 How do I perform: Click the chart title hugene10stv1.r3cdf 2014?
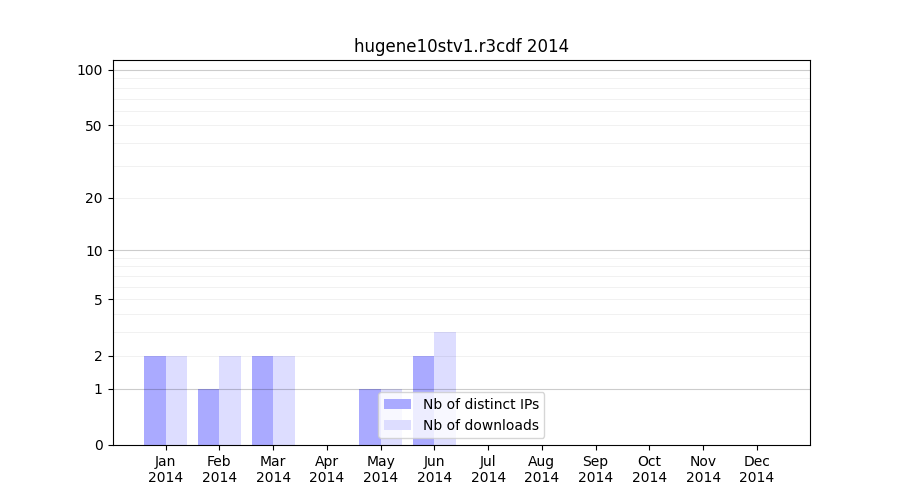[461, 46]
